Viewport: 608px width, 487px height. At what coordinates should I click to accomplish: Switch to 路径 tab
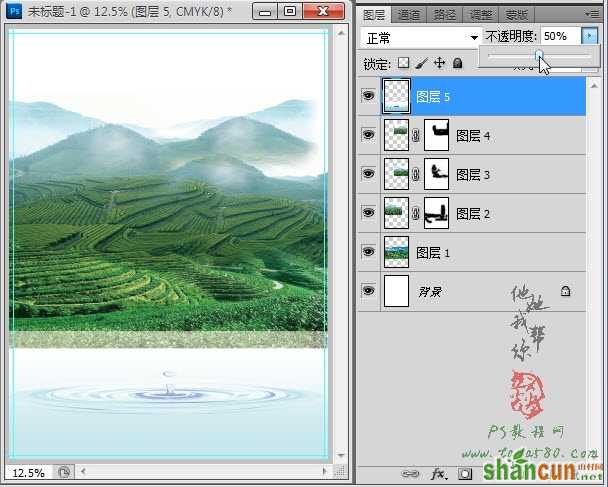pos(444,15)
